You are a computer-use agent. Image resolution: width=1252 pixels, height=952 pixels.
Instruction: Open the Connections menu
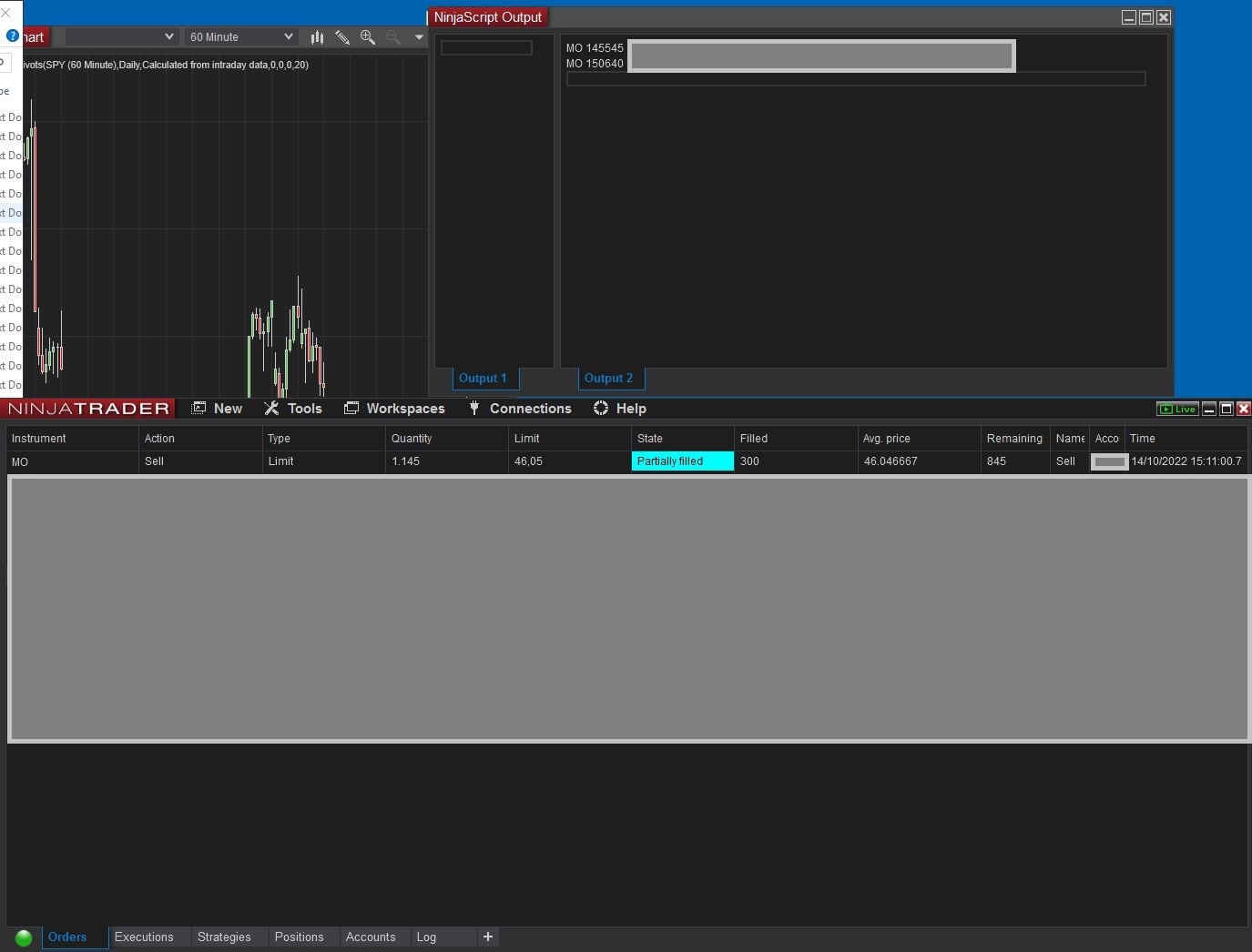520,409
